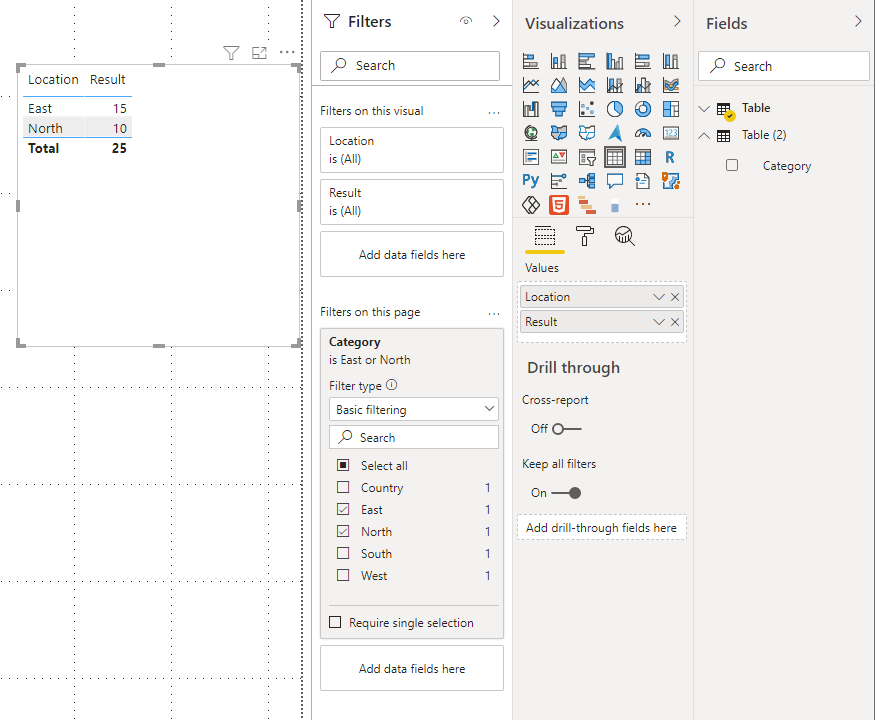Open options for Filters on this page
Screen dimensions: 875x720
pyautogui.click(x=494, y=314)
